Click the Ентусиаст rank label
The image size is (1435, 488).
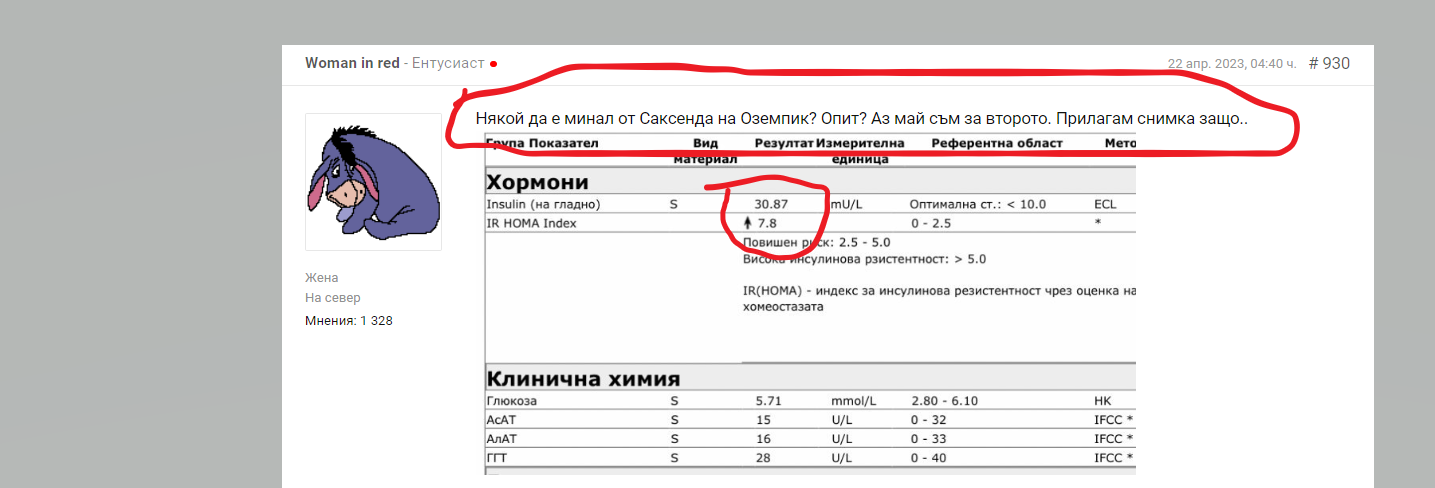[448, 64]
